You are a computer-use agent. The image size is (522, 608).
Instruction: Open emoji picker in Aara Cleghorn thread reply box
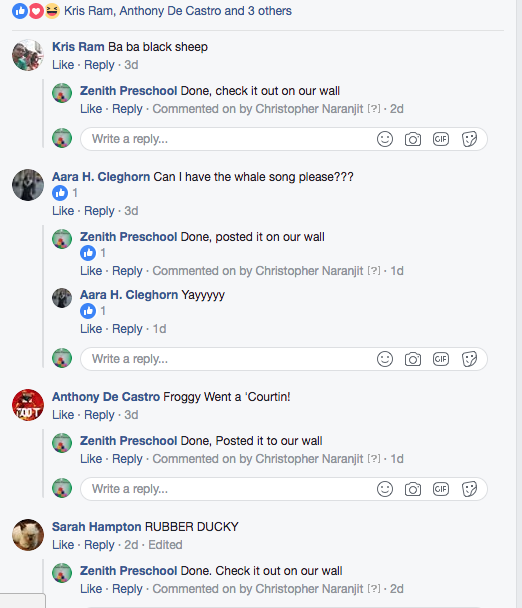(385, 359)
